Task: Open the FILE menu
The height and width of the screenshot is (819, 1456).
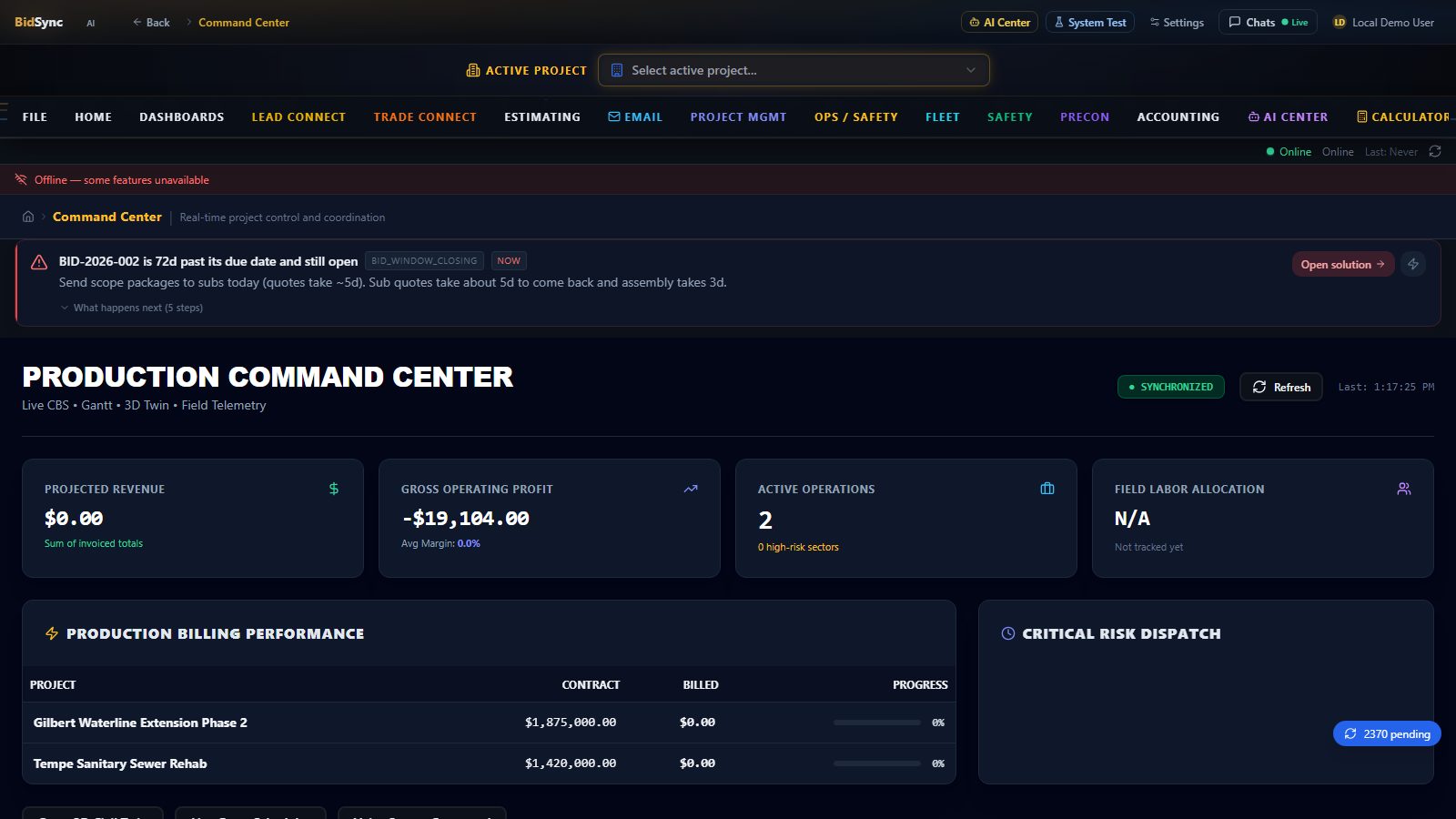Action: 35,116
